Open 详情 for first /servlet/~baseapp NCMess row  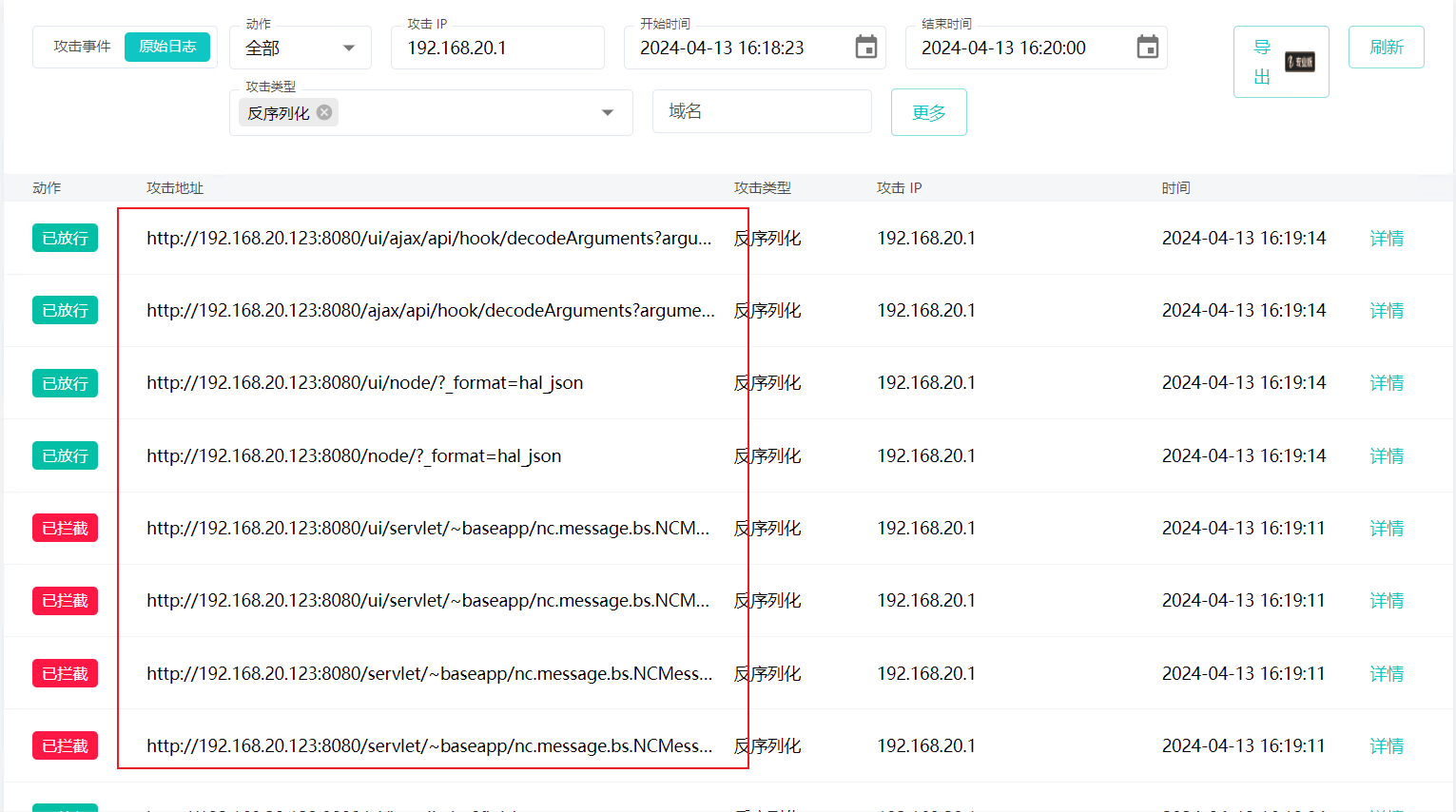[1387, 674]
